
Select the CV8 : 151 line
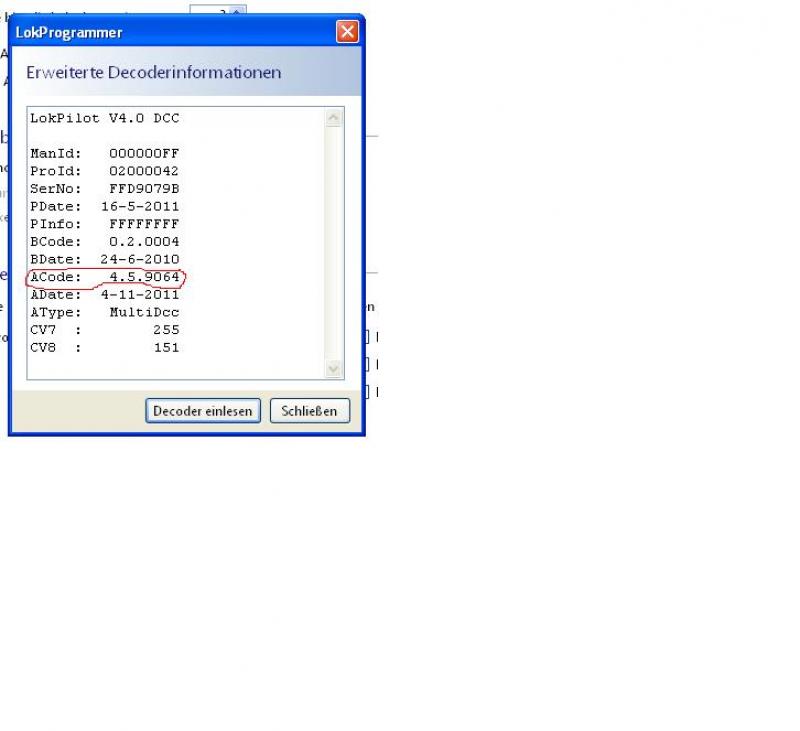[105, 348]
